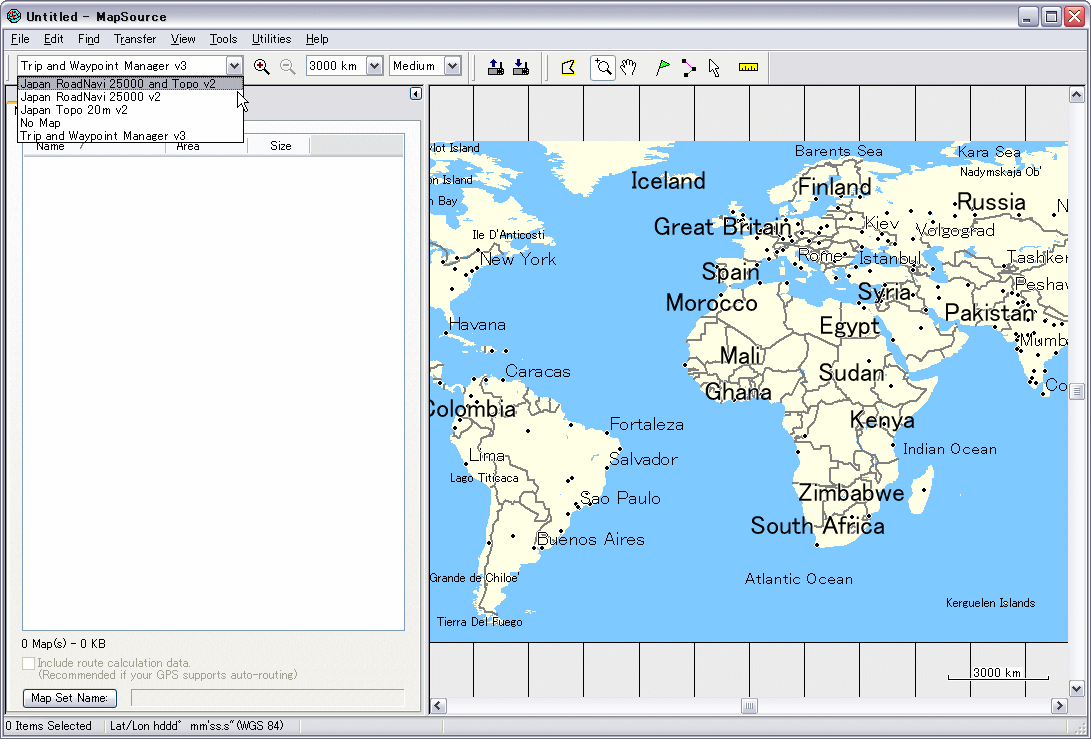Open the Medium detail level dropdown
Image resolution: width=1091 pixels, height=739 pixels.
click(452, 66)
